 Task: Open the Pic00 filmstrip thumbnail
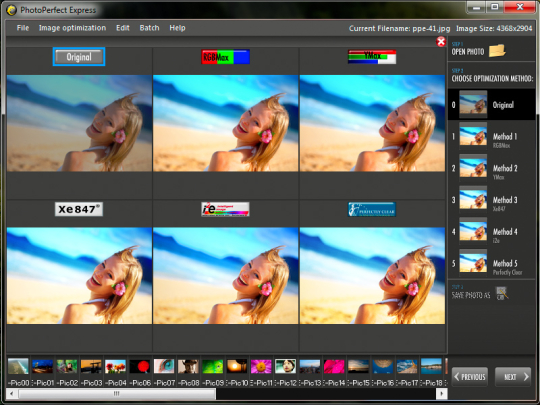click(x=18, y=366)
